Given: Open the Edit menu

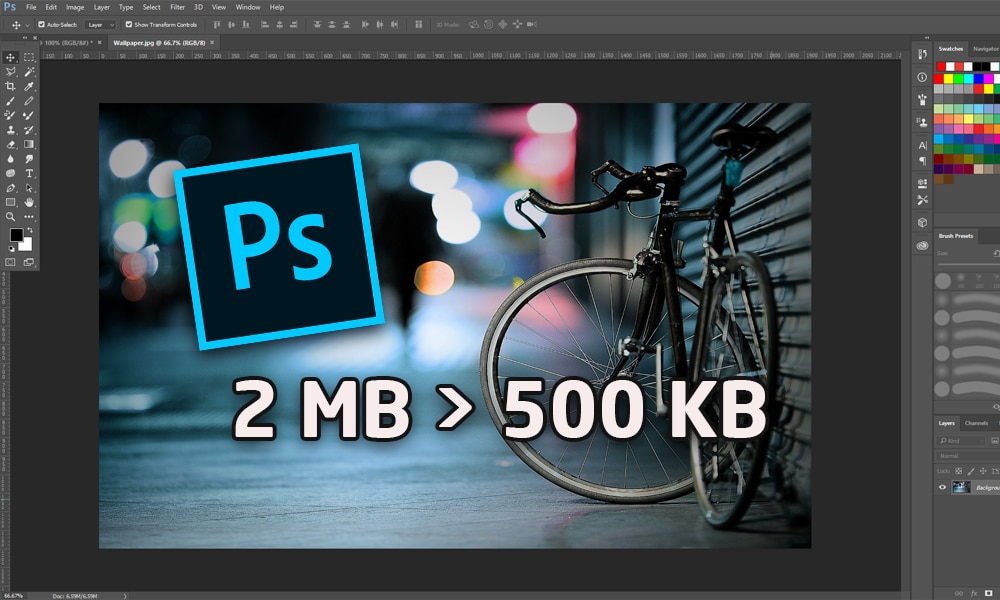Looking at the screenshot, I should [51, 8].
